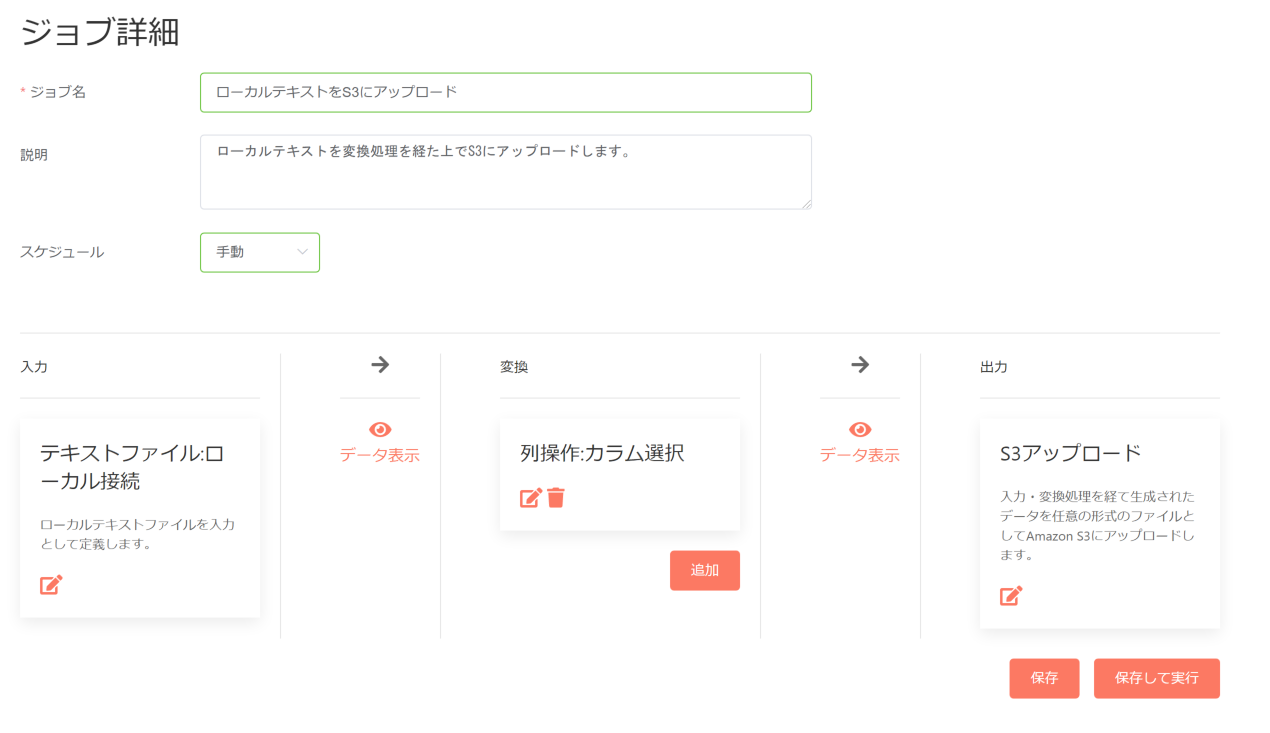Change schedule from 手動 using the selector
Screen dimensions: 1270x733
(259, 252)
